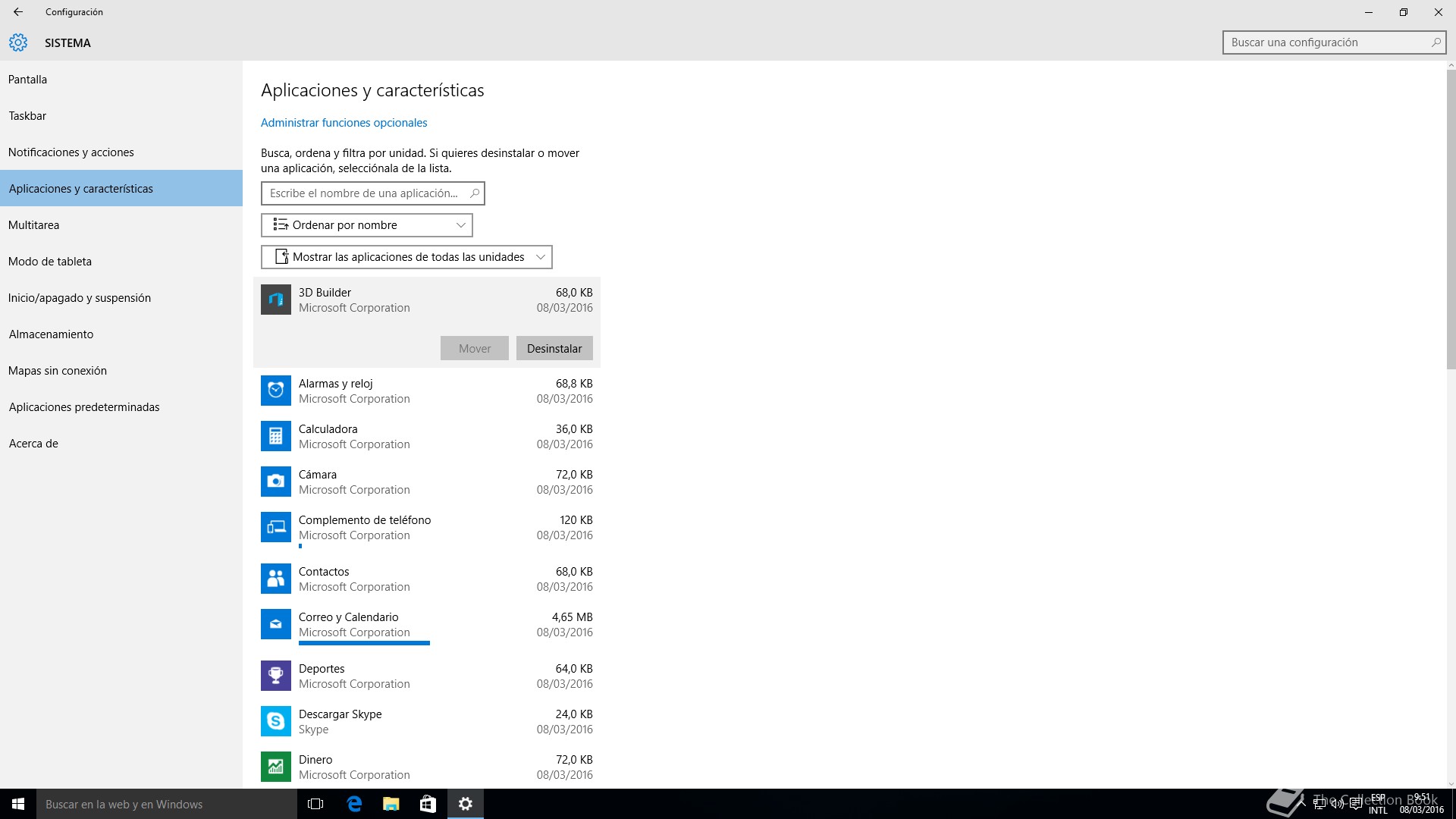The image size is (1456, 819).
Task: Click the Complemento de teléfono icon
Action: coord(276,527)
